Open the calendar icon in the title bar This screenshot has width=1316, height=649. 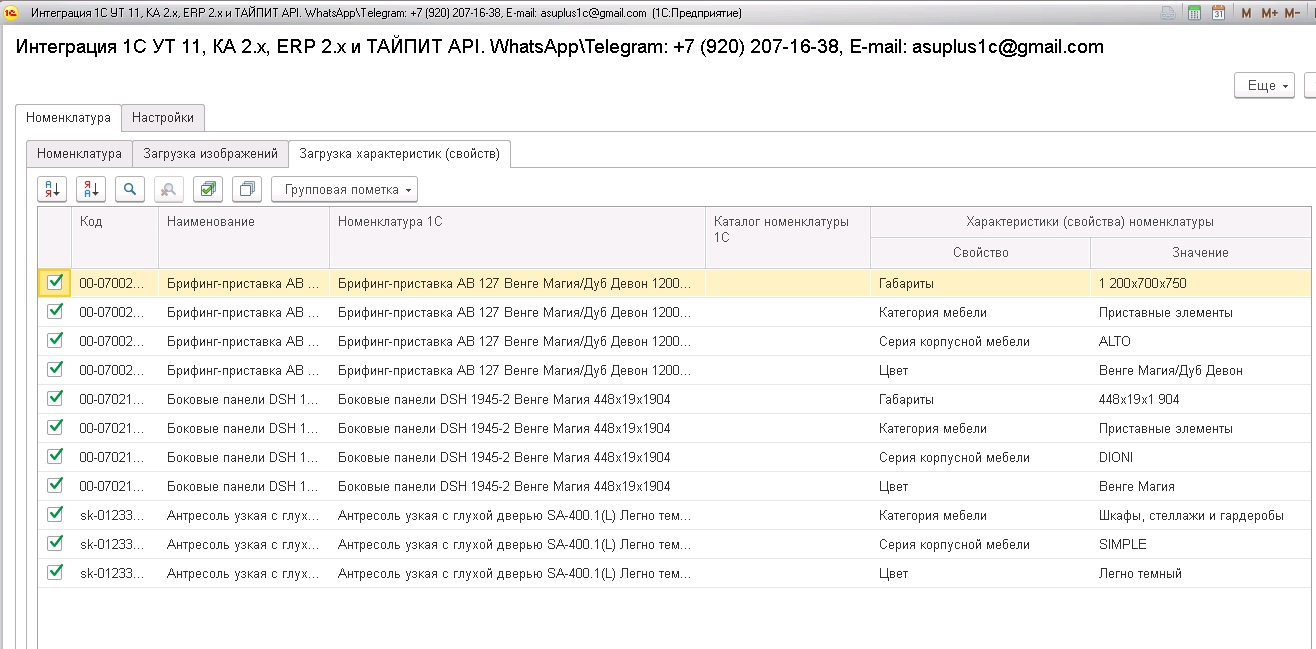pyautogui.click(x=1219, y=13)
